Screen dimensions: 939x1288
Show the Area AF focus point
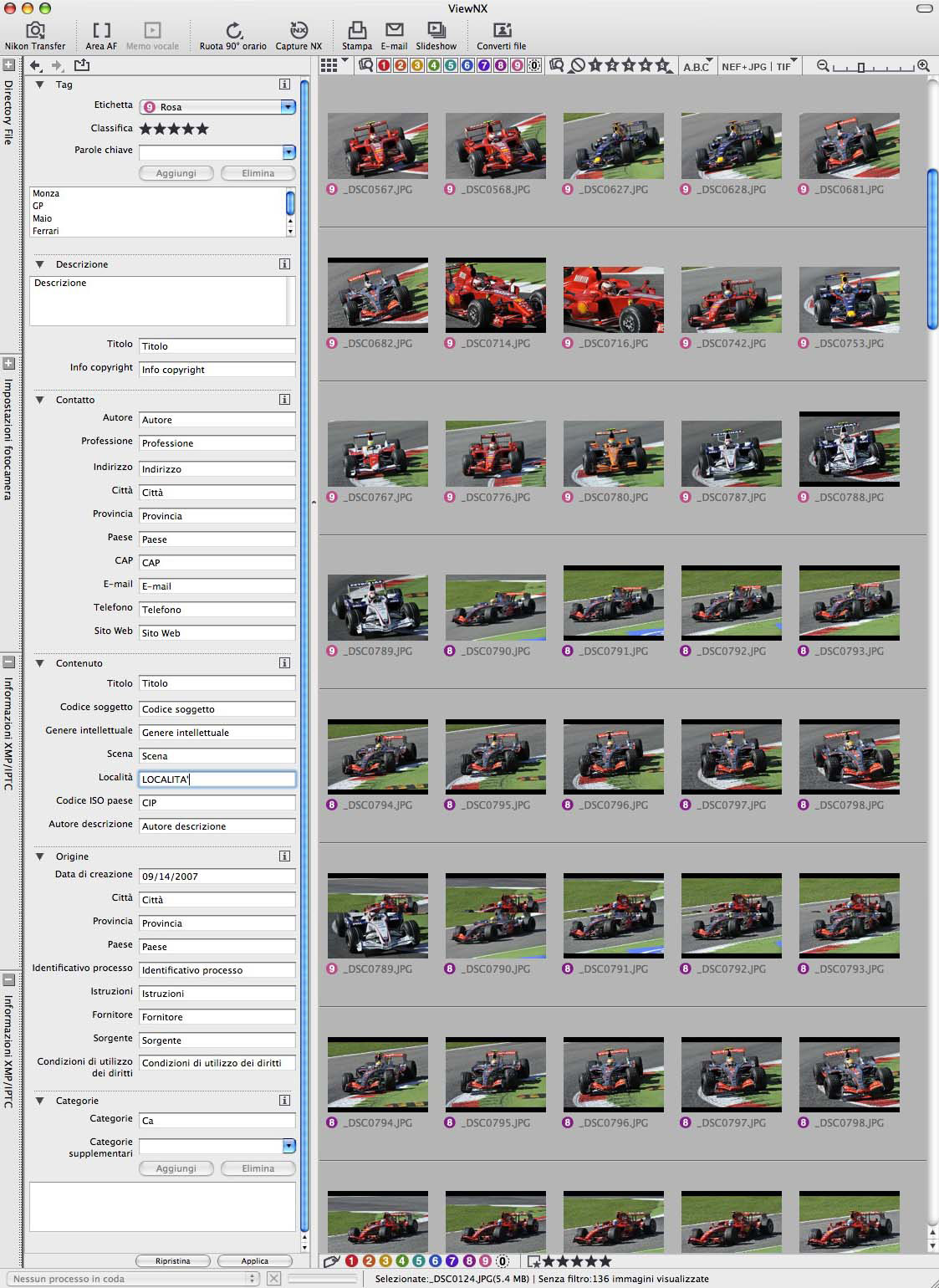pos(101,36)
